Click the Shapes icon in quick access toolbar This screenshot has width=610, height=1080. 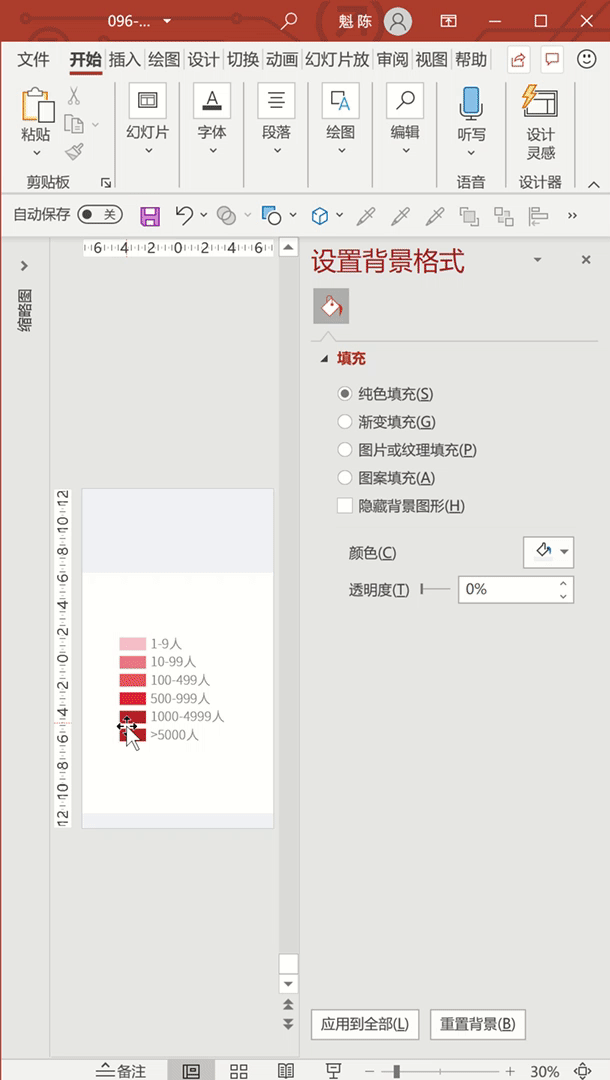(271, 216)
